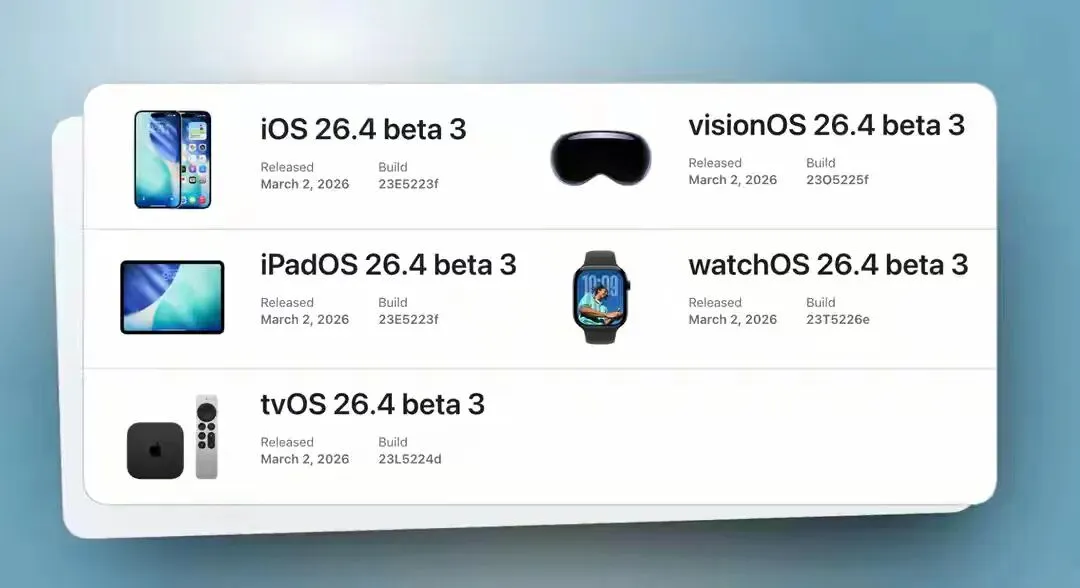Select watchOS build number 23T5226e

[x=838, y=319]
